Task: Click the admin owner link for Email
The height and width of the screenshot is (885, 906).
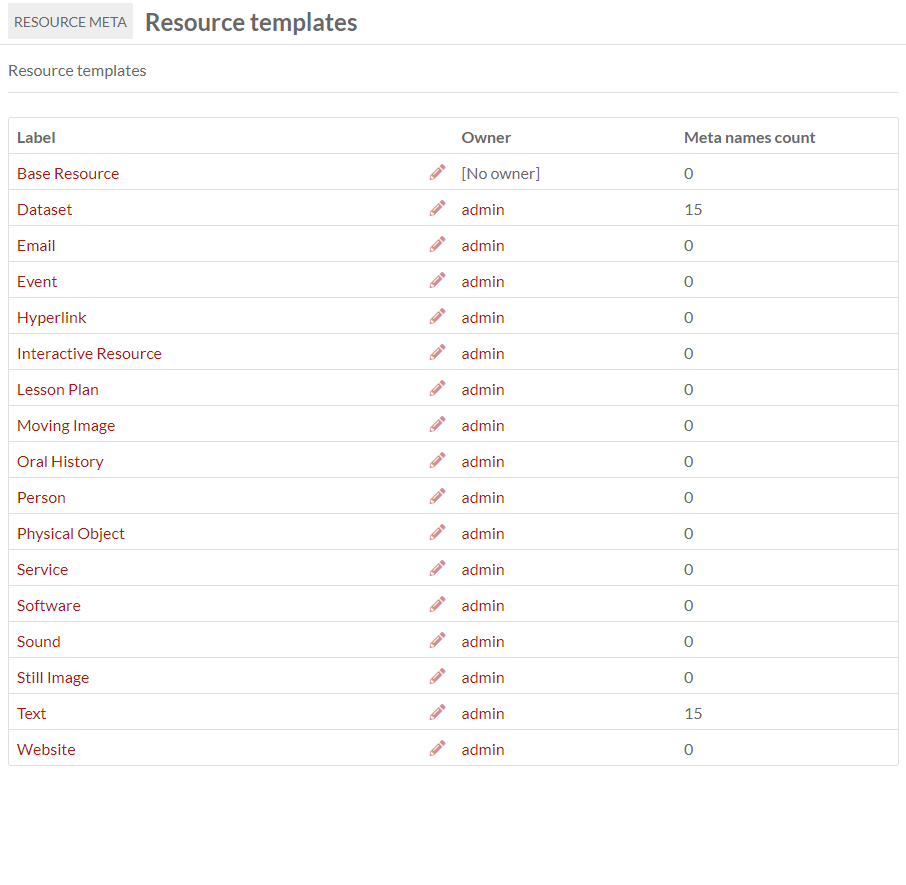Action: click(x=482, y=246)
